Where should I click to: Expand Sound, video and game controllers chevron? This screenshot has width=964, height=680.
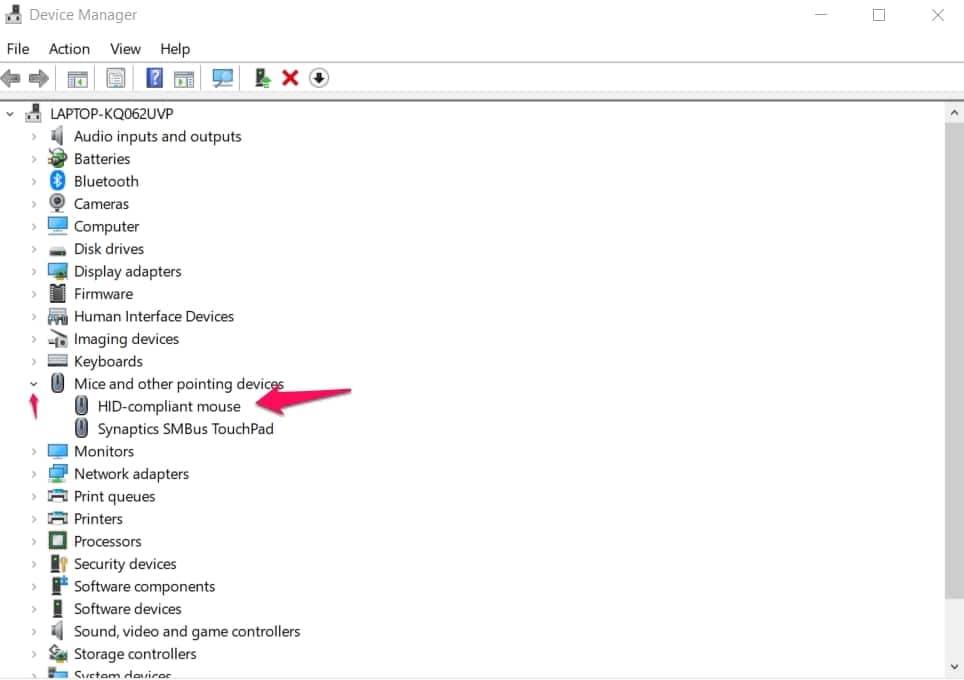[34, 631]
